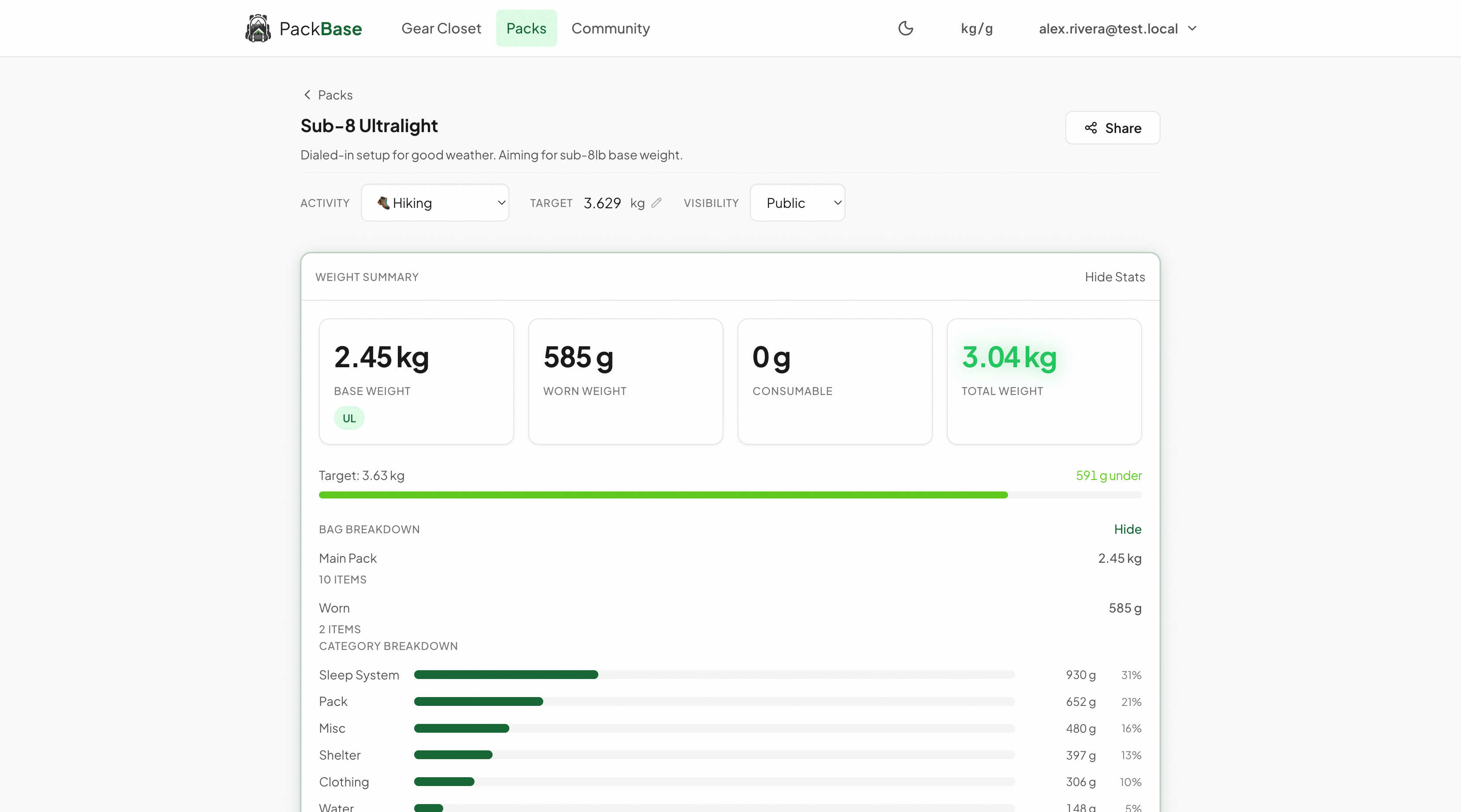Image resolution: width=1461 pixels, height=812 pixels.
Task: Click the target value 3.629
Action: (x=602, y=203)
